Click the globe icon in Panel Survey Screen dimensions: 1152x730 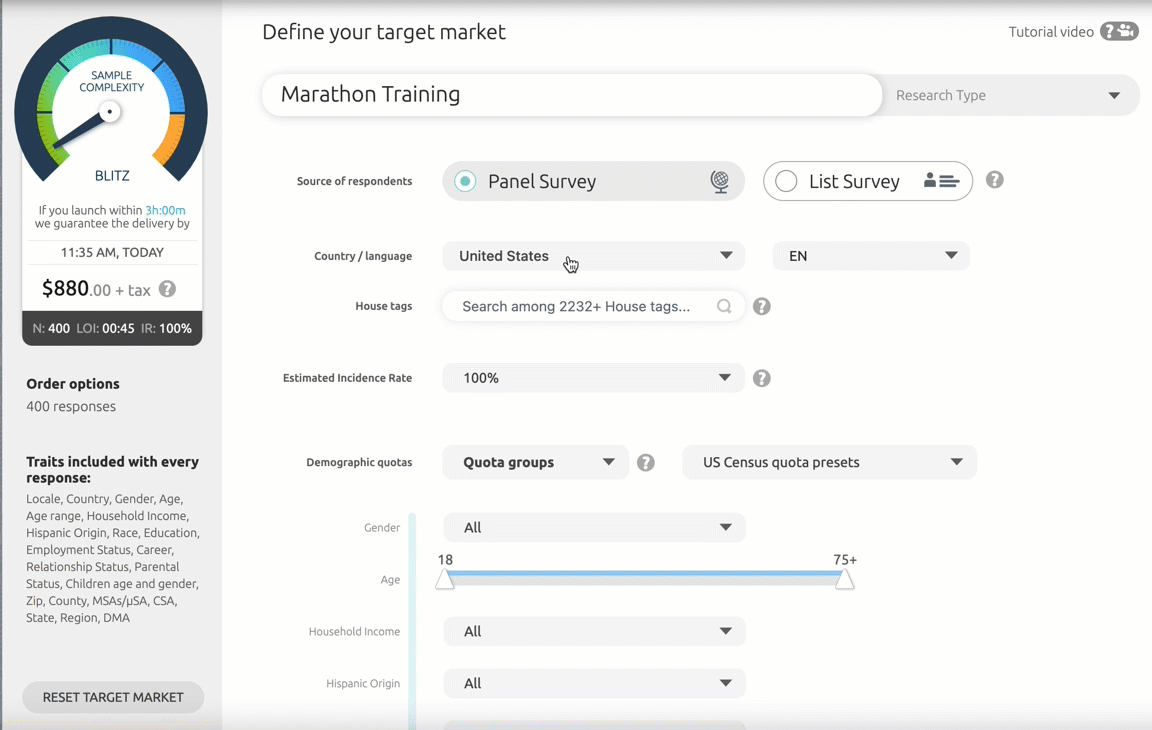[x=719, y=181]
